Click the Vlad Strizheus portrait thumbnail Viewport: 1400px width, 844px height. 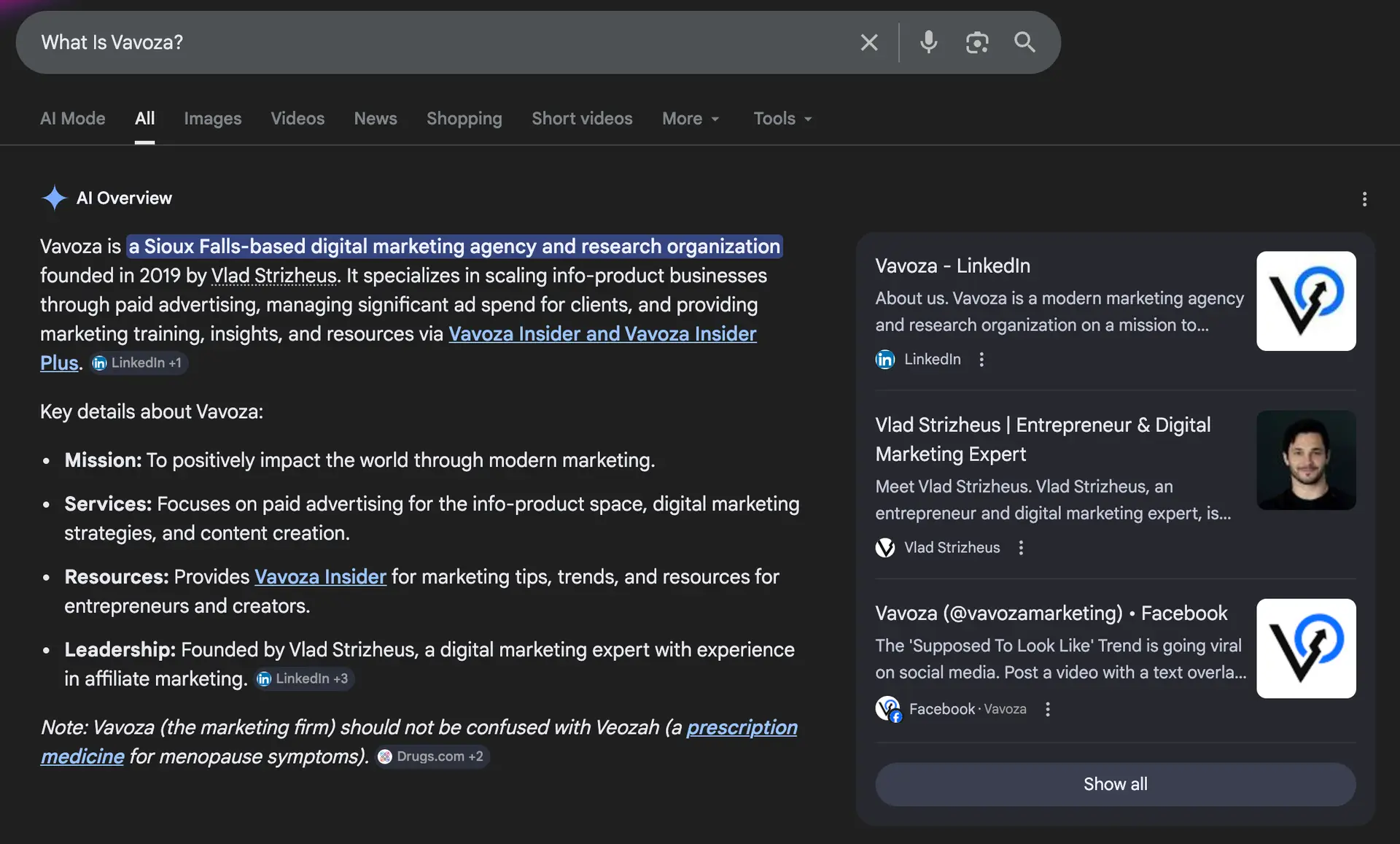(1305, 460)
